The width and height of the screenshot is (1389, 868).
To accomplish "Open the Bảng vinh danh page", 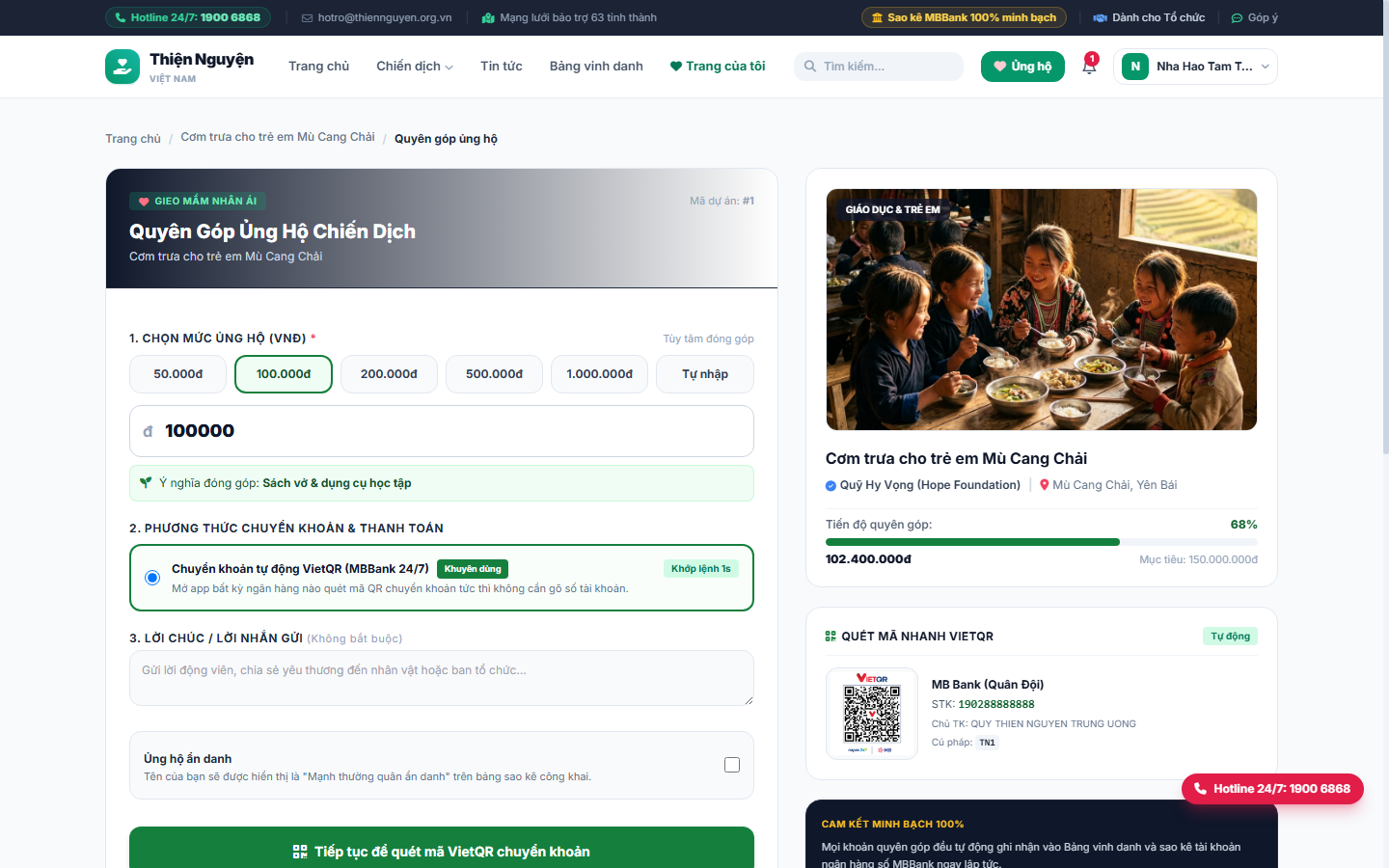I will (596, 67).
